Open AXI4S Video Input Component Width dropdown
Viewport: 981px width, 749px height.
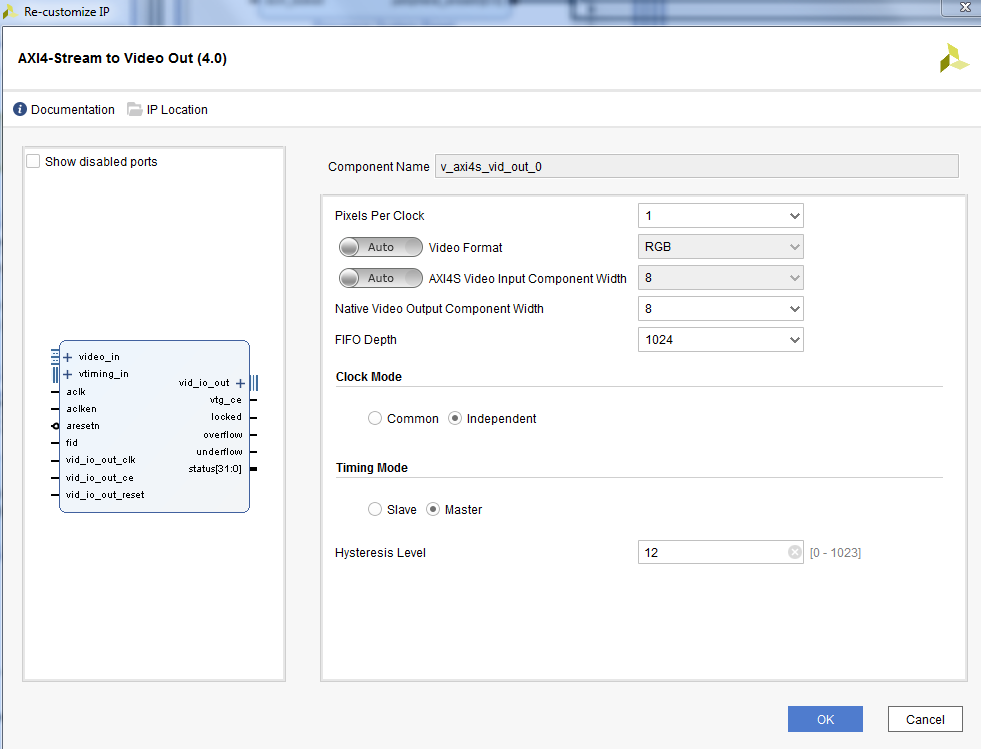pos(721,278)
